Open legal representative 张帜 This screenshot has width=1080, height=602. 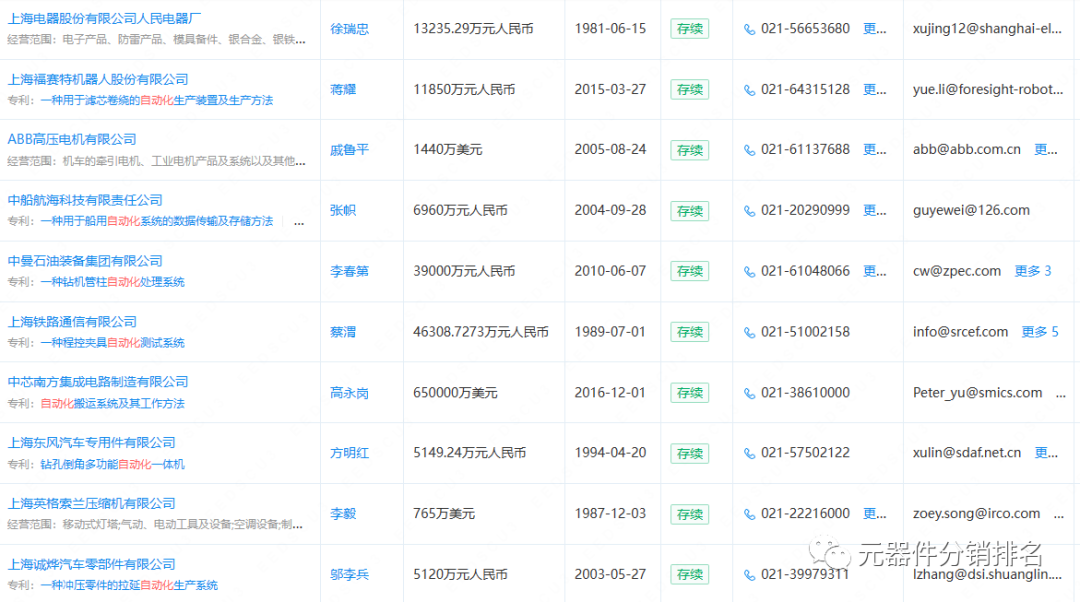(x=343, y=210)
